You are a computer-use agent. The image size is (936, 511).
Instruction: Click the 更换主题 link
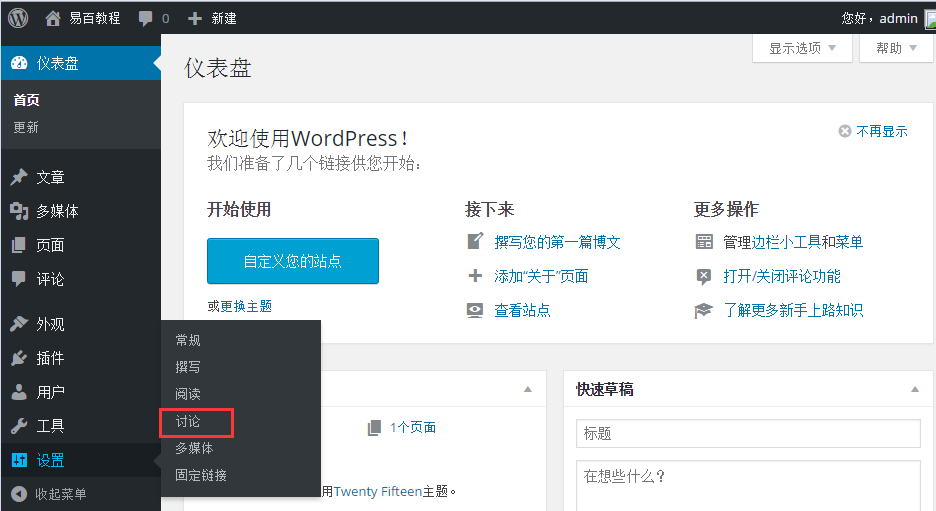(247, 306)
